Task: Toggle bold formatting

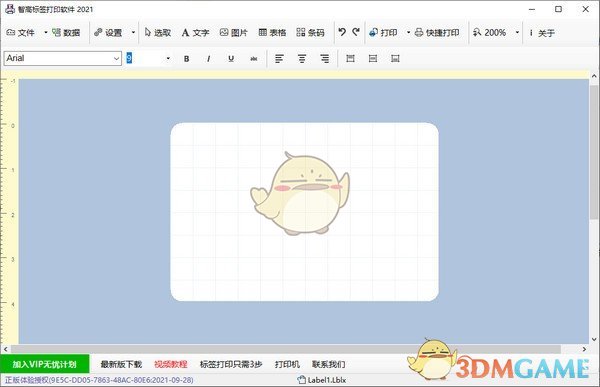Action: tap(186, 59)
